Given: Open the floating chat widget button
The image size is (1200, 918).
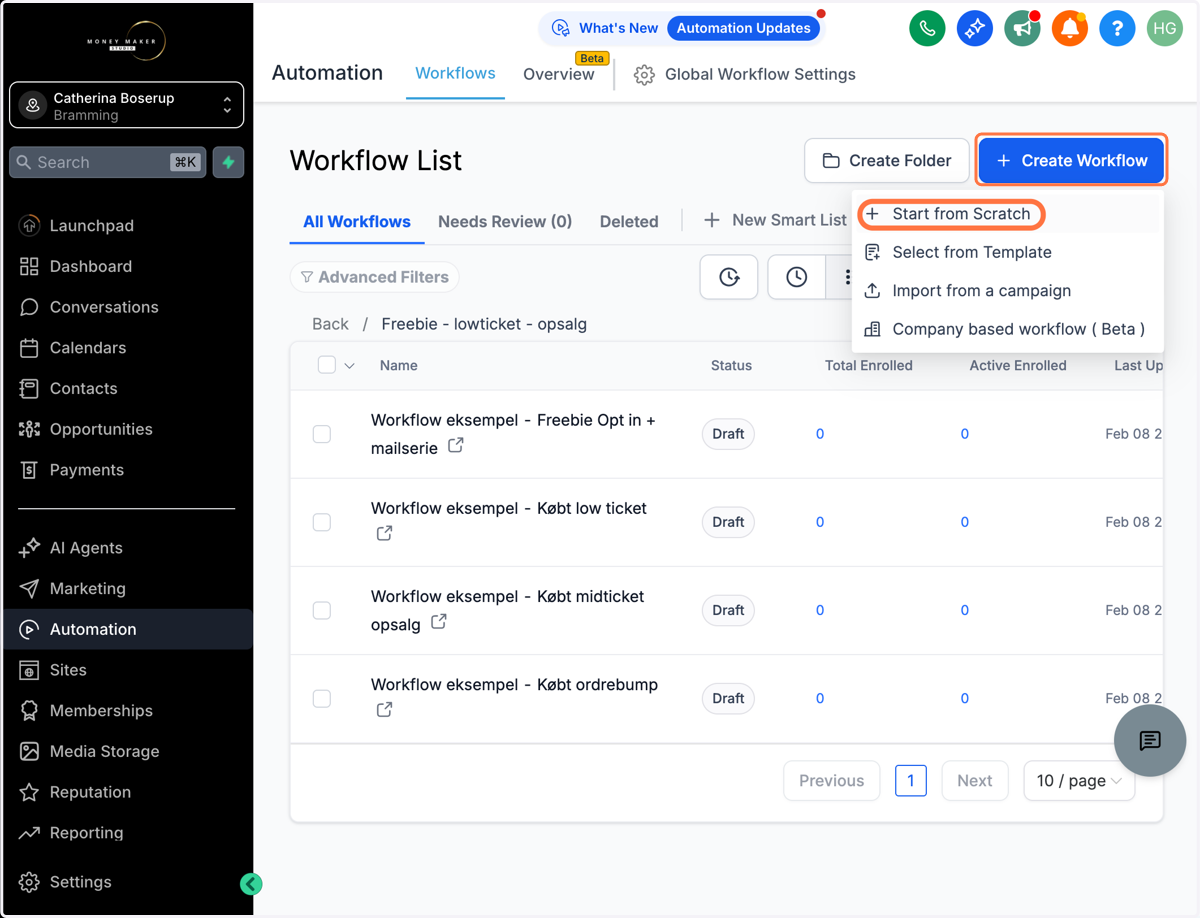Looking at the screenshot, I should pyautogui.click(x=1150, y=741).
